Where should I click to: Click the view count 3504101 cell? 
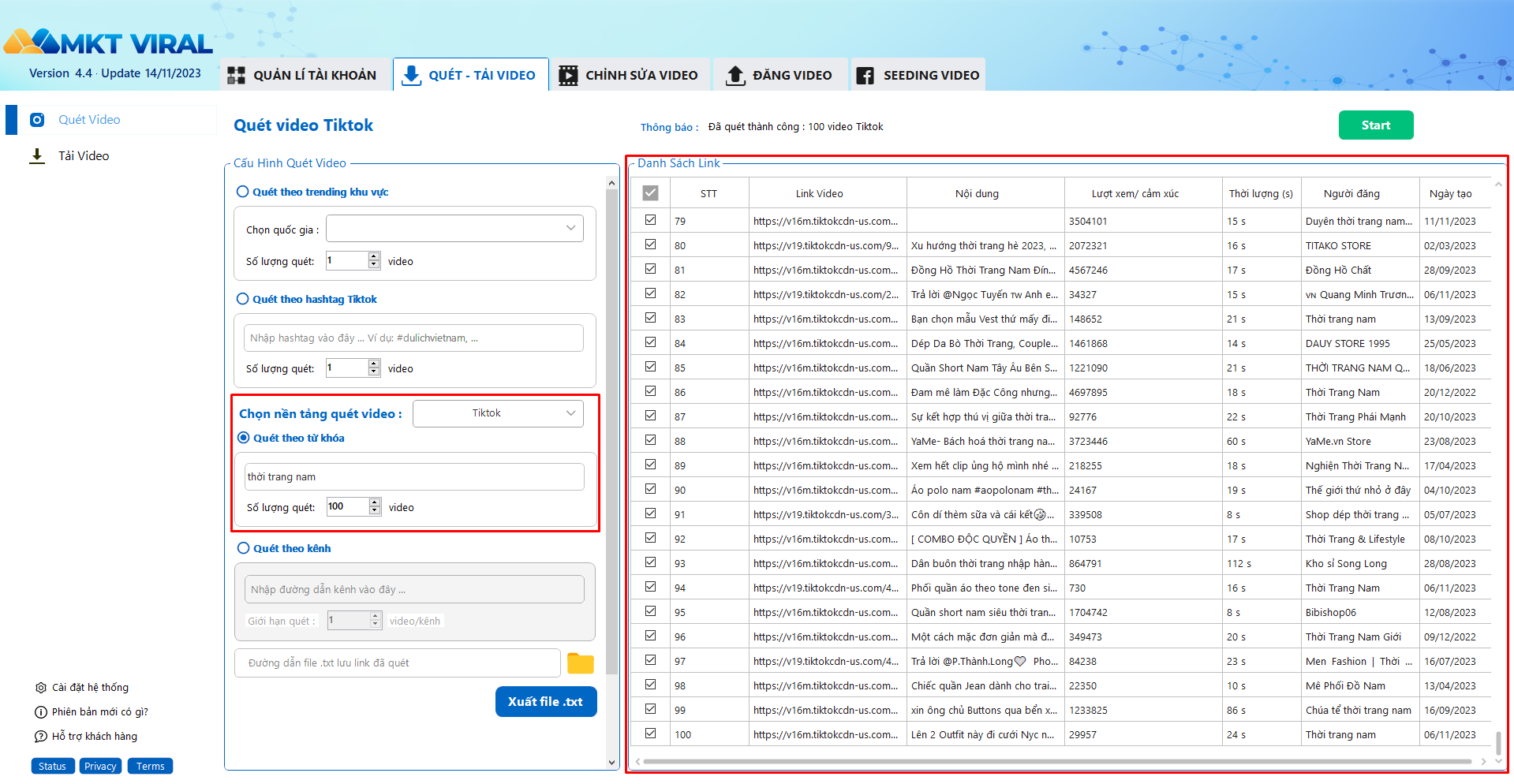click(x=1143, y=221)
